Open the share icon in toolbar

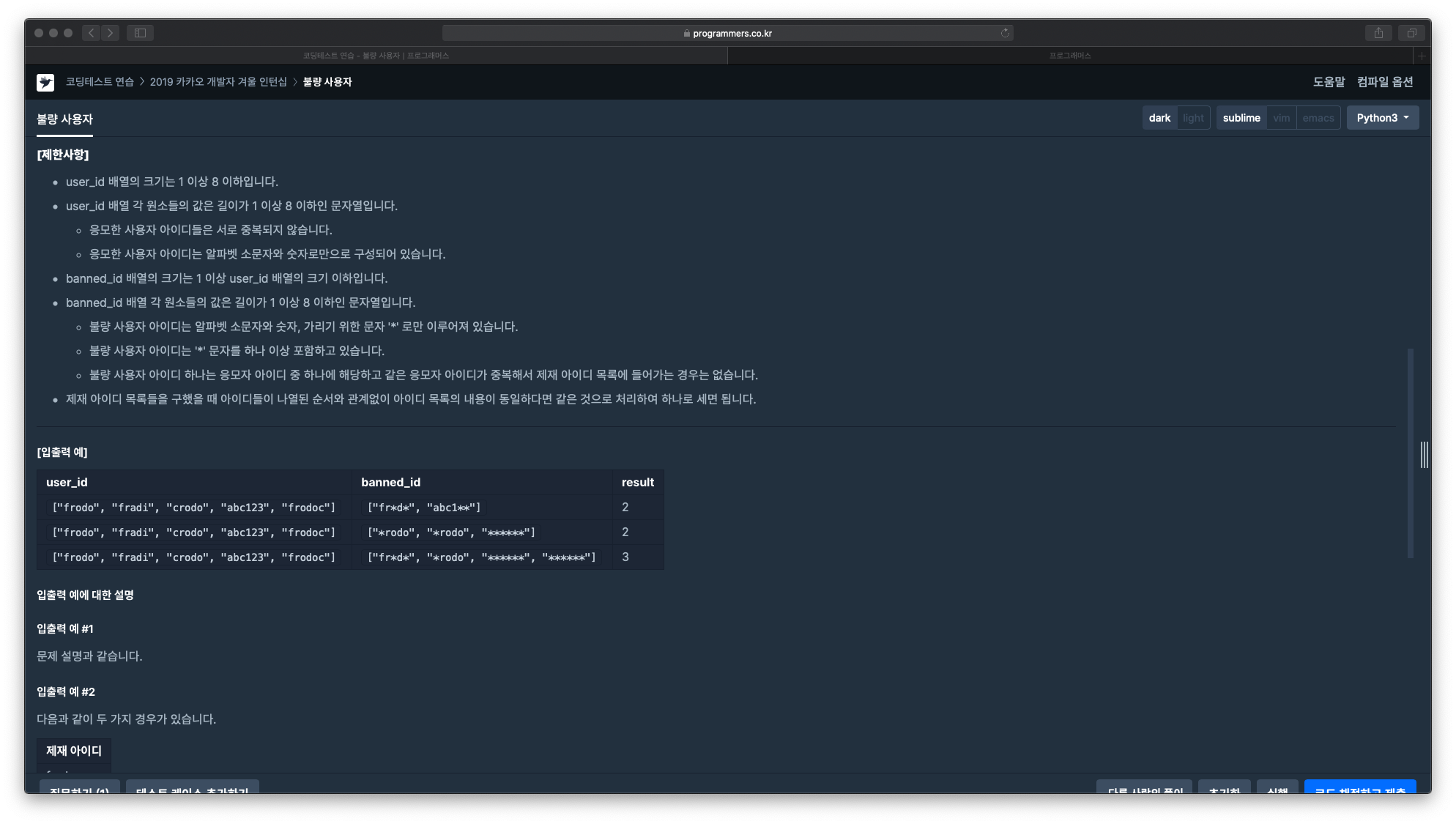(x=1378, y=33)
